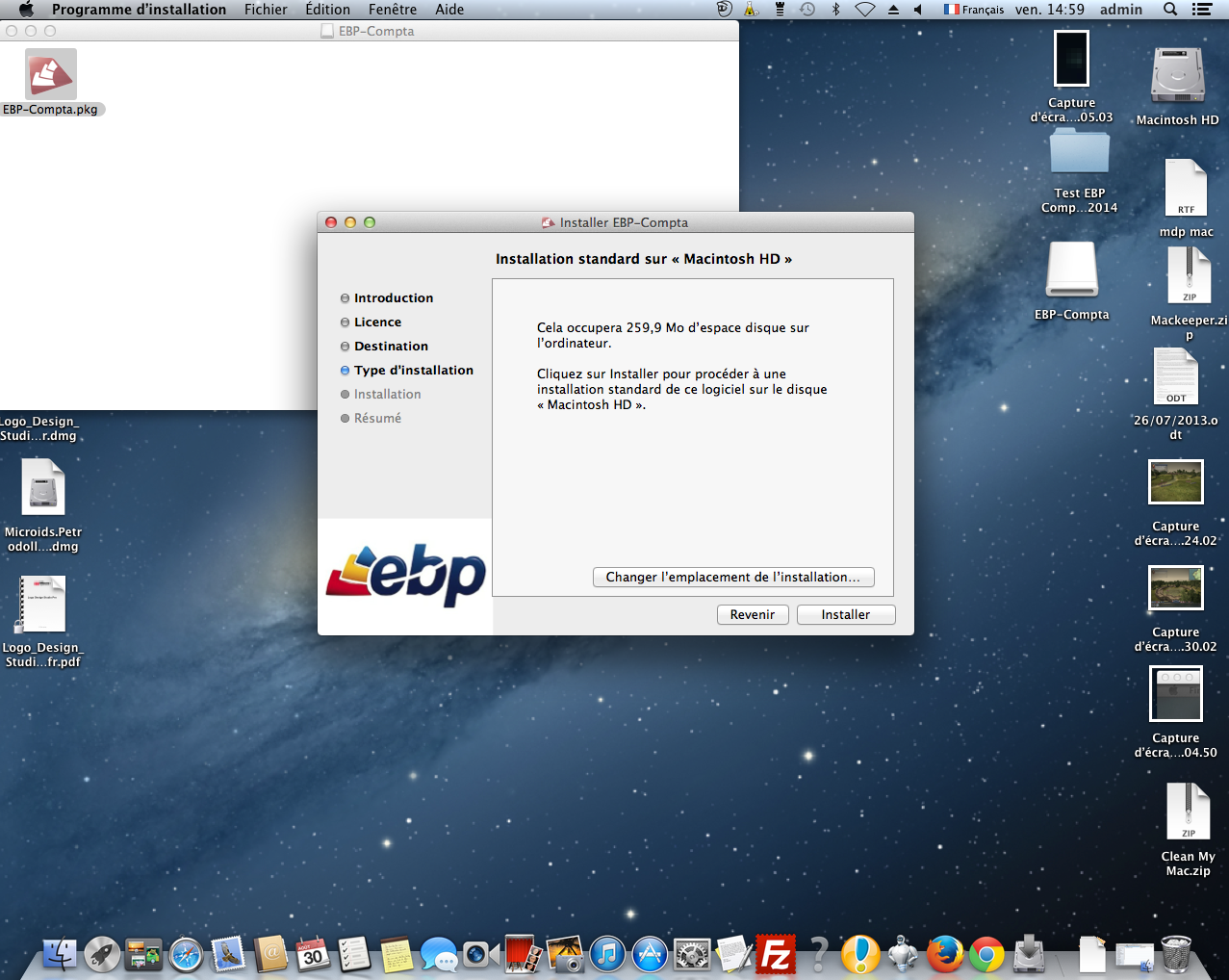This screenshot has width=1229, height=980.
Task: Open screenshot thumbnail Capture d'écra...24.02
Action: [x=1176, y=482]
